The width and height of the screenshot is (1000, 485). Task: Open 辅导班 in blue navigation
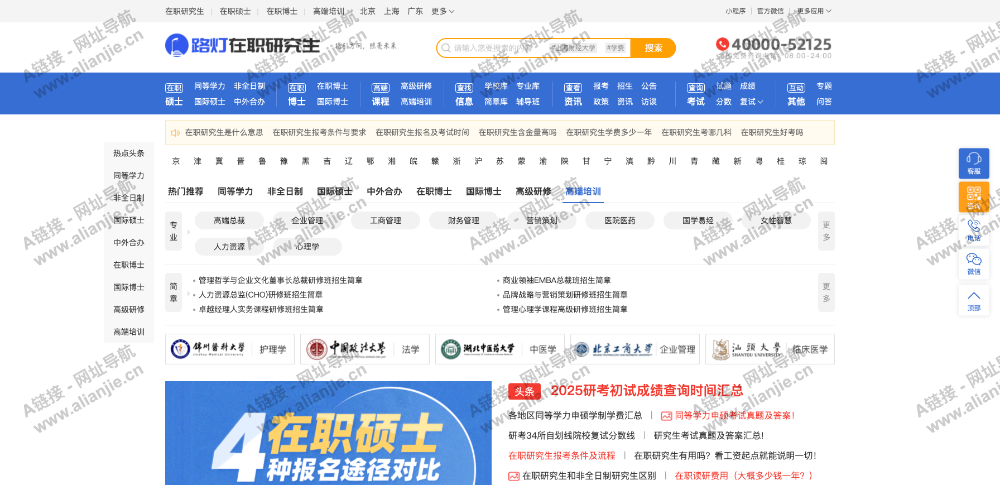[x=528, y=101]
